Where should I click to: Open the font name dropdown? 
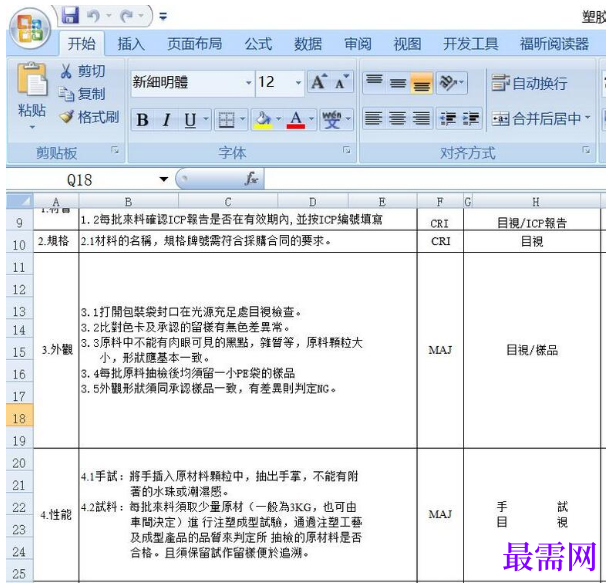[x=248, y=83]
